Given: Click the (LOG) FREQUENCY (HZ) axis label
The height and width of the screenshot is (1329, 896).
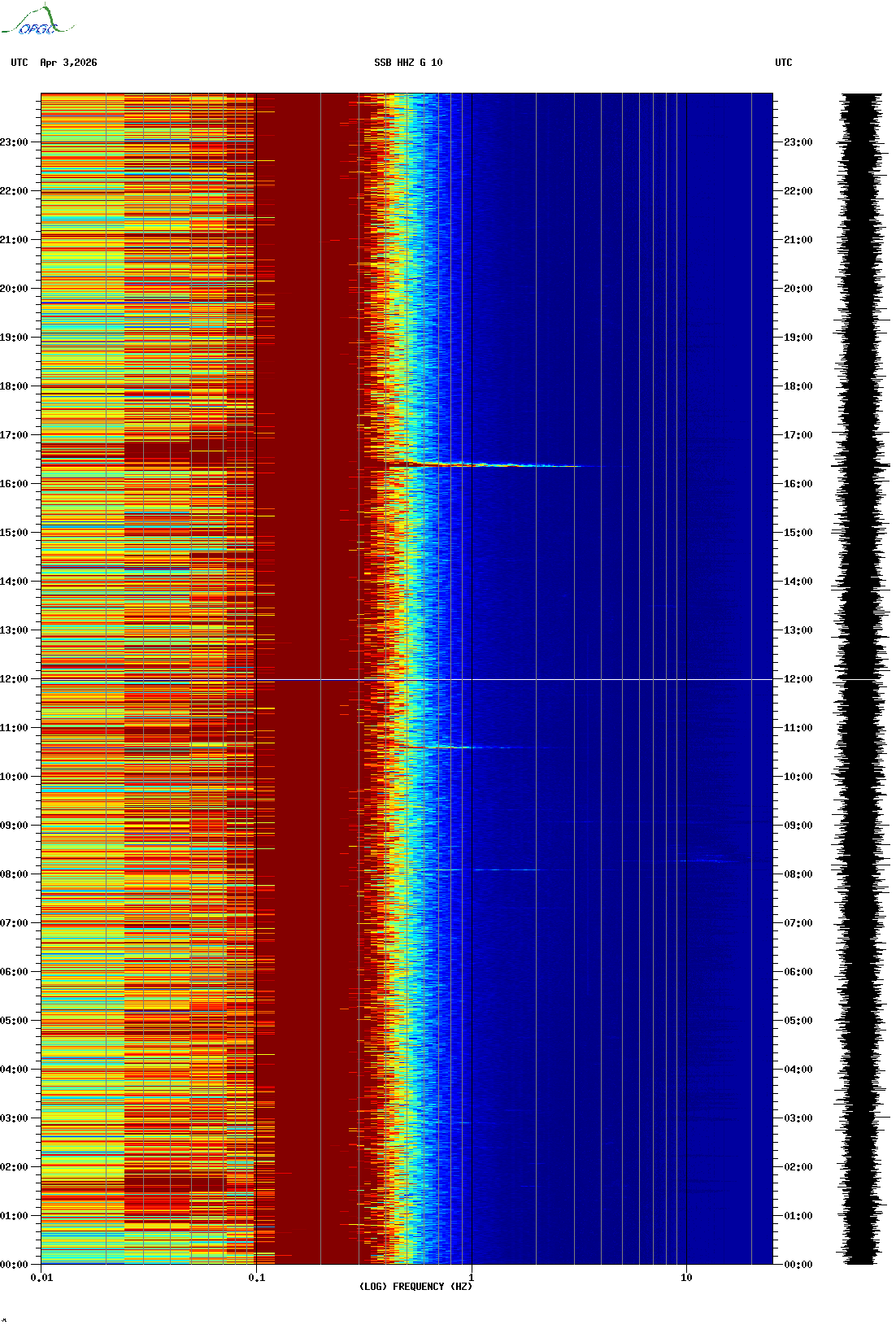Looking at the screenshot, I should click(x=415, y=1287).
